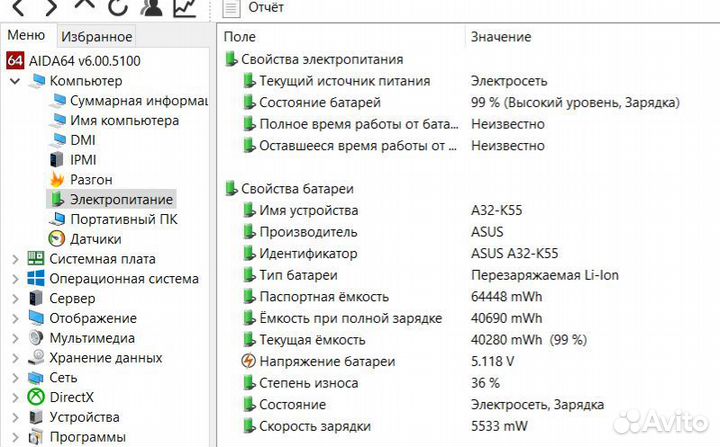Click the monitor icon for Отображение
The image size is (720, 447).
[36, 318]
